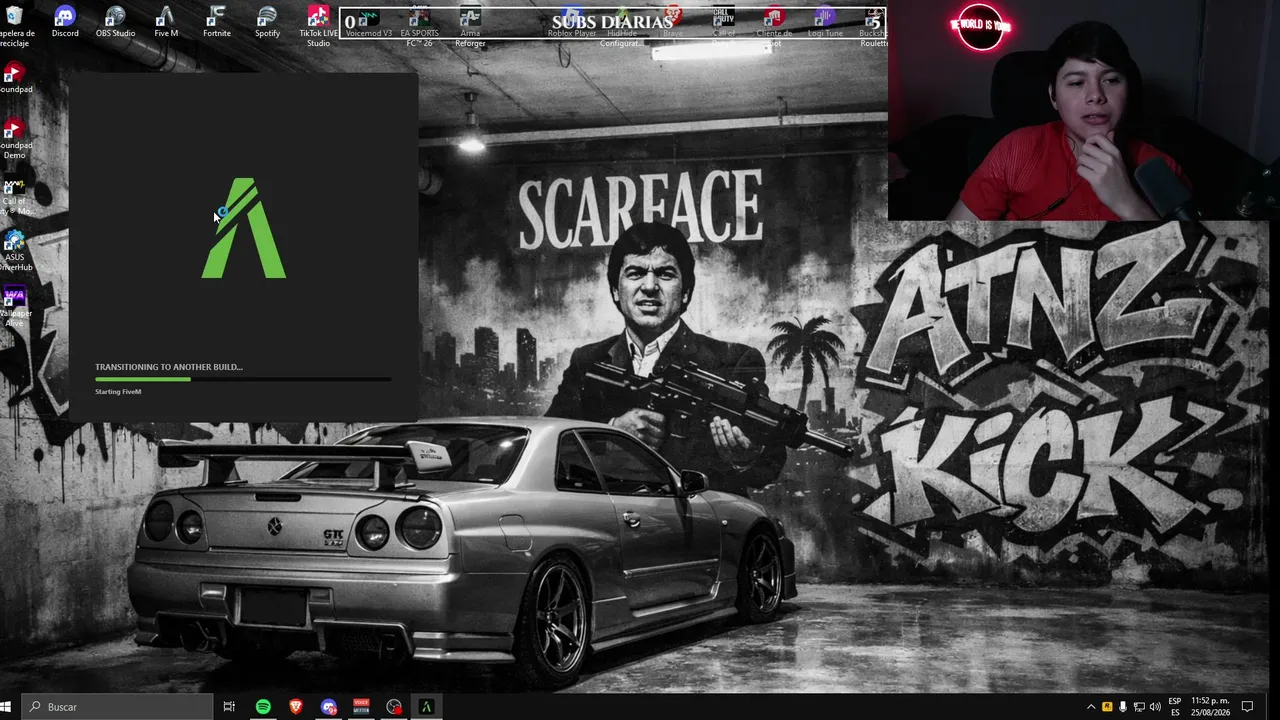This screenshot has width=1280, height=720.
Task: Click the FiveM logo in the launcher
Action: 244,228
